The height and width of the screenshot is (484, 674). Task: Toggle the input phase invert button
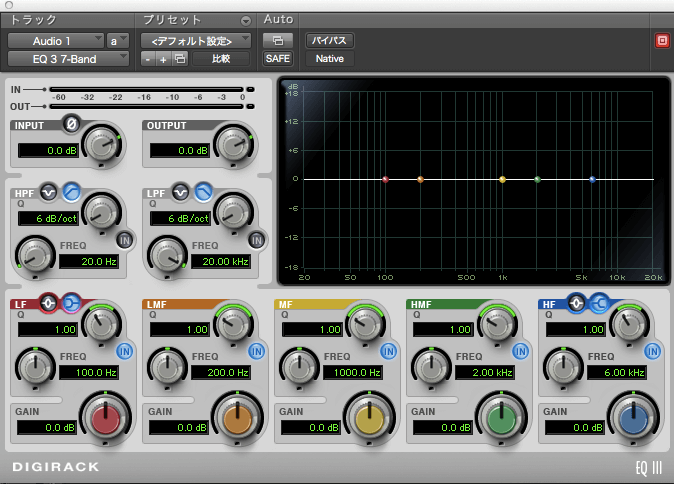pyautogui.click(x=71, y=125)
